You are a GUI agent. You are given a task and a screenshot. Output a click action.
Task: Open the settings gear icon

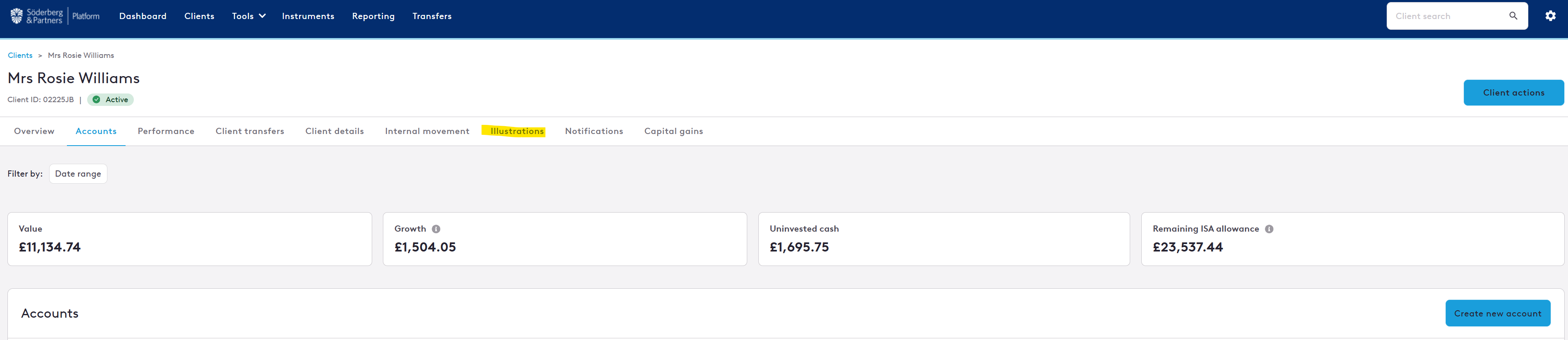(x=1550, y=16)
